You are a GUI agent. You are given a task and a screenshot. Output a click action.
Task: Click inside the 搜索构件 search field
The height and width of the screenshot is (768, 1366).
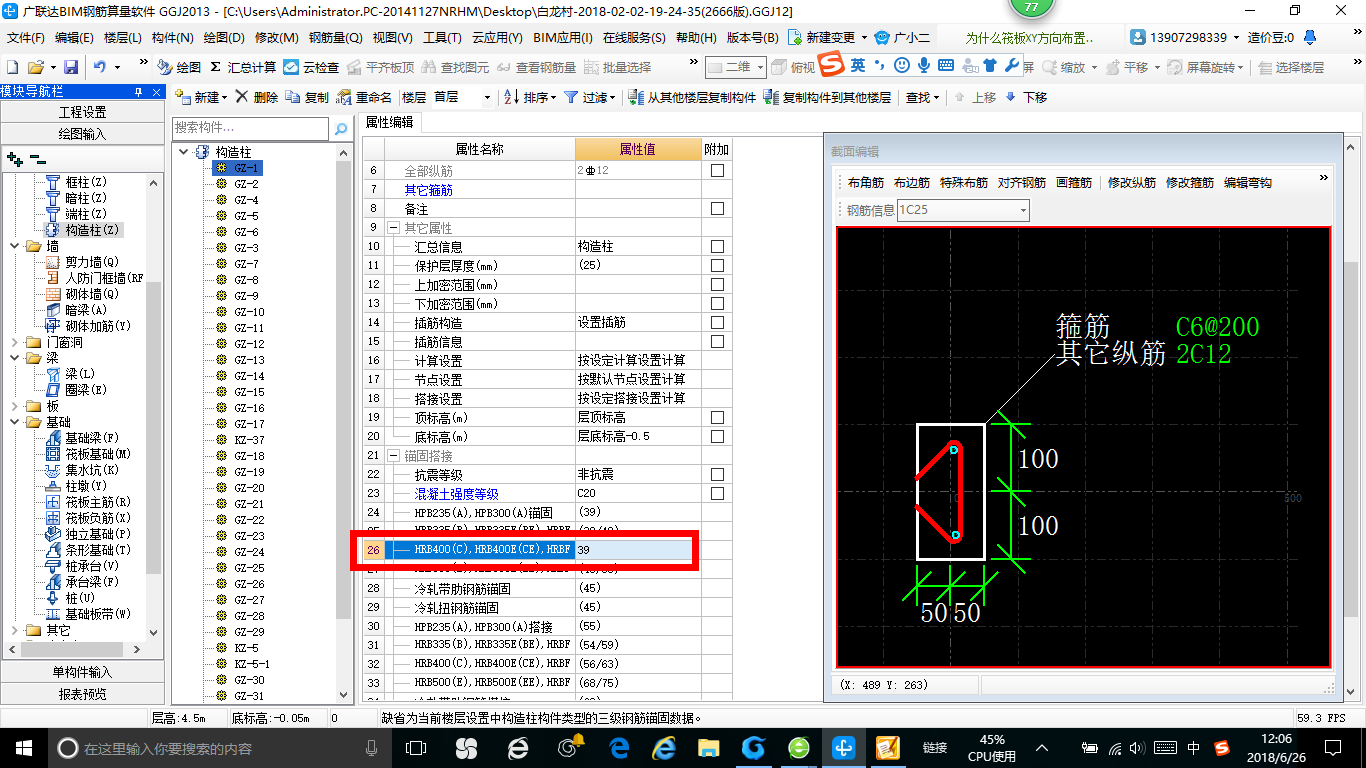(x=250, y=128)
